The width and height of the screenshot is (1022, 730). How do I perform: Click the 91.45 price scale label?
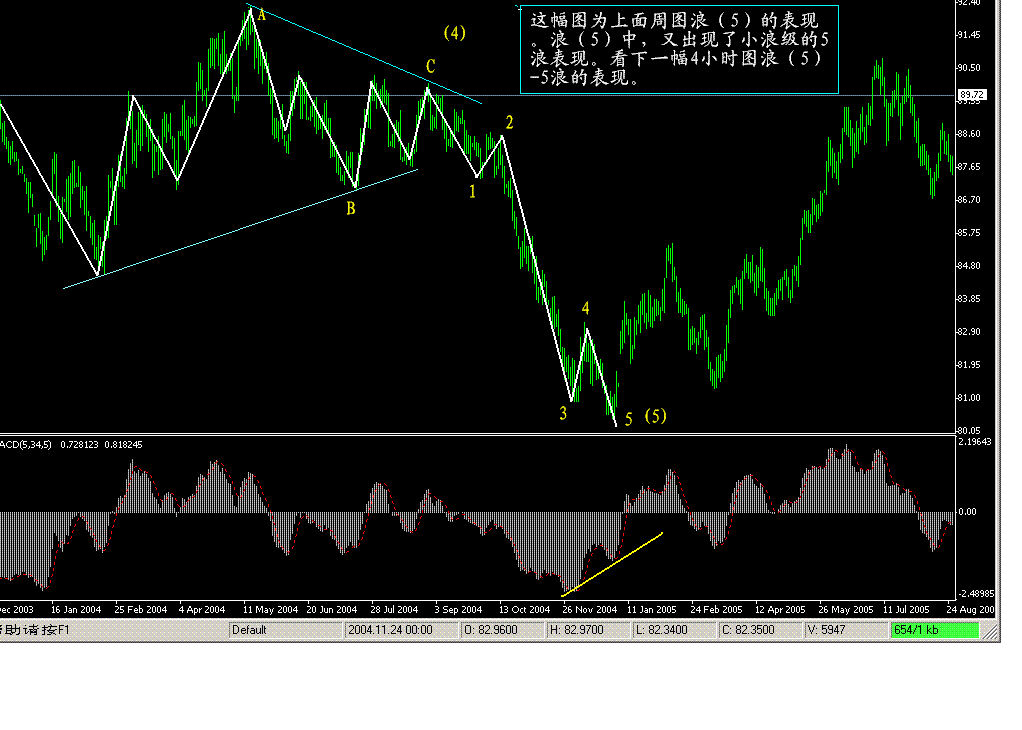click(x=969, y=35)
